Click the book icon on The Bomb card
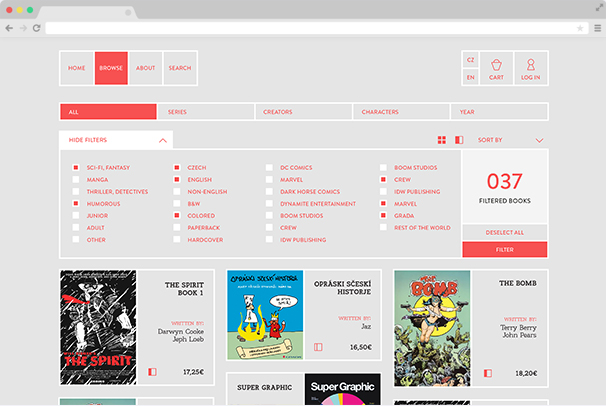Viewport: 606px width, 406px height. pos(487,372)
